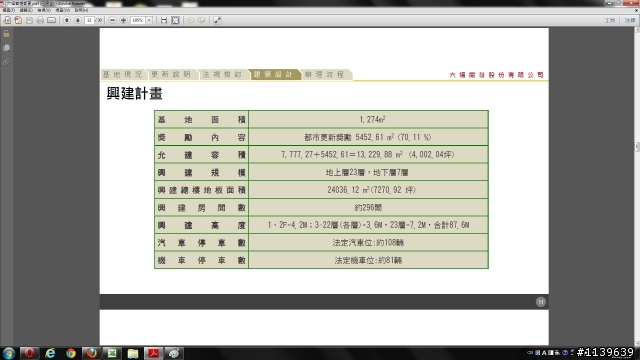640x360 pixels.
Task: Click the create PDF online icon
Action: click(7, 20)
